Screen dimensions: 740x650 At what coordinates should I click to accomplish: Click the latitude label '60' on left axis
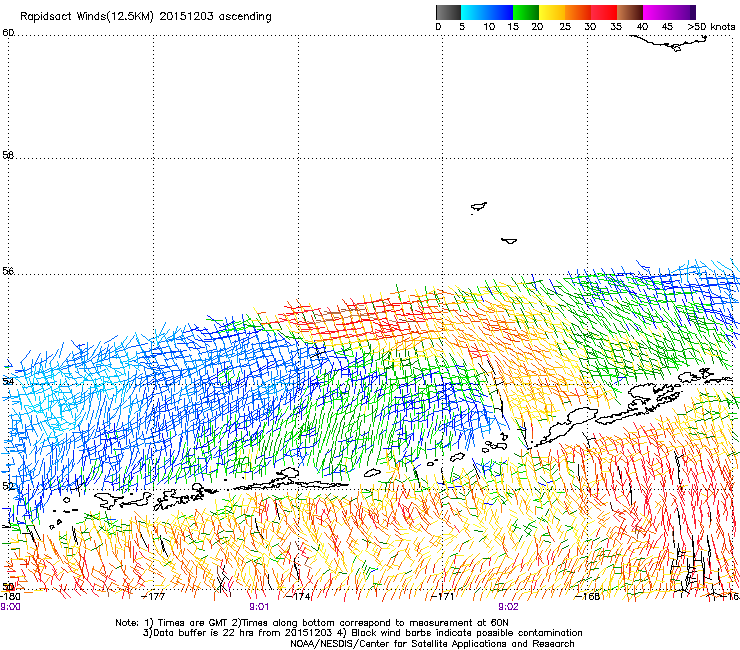coord(8,33)
